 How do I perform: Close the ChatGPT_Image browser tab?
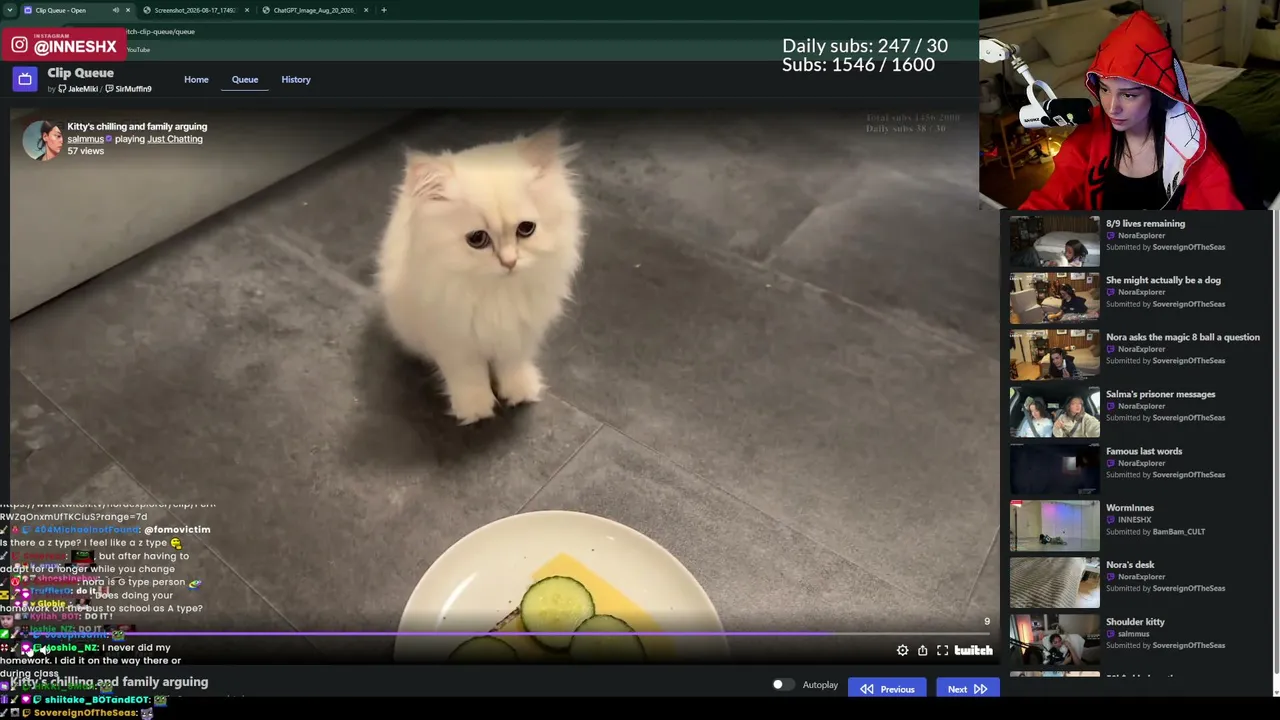[x=366, y=10]
